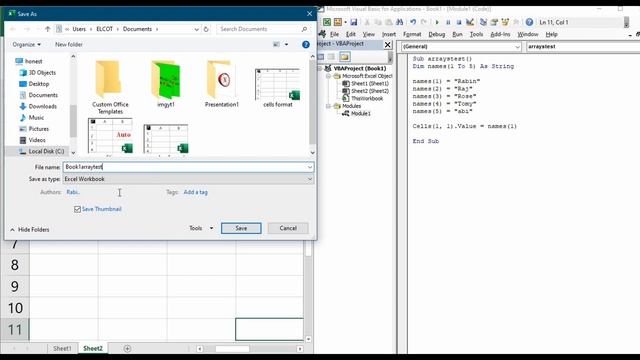Click the refresh icon beside the address bar
Screen dimensions: 640x360
coord(206,29)
